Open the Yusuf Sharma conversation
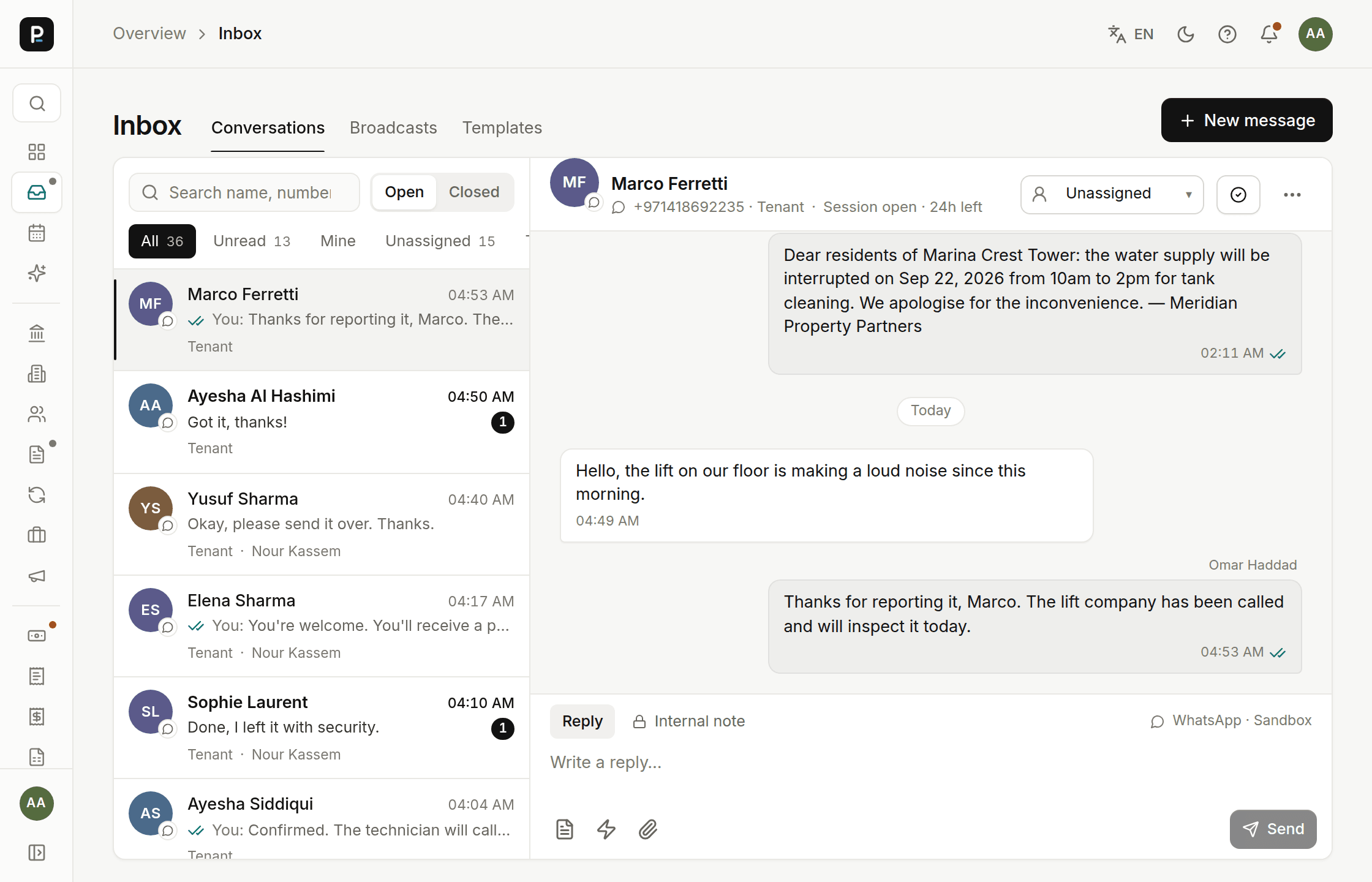 coord(322,524)
